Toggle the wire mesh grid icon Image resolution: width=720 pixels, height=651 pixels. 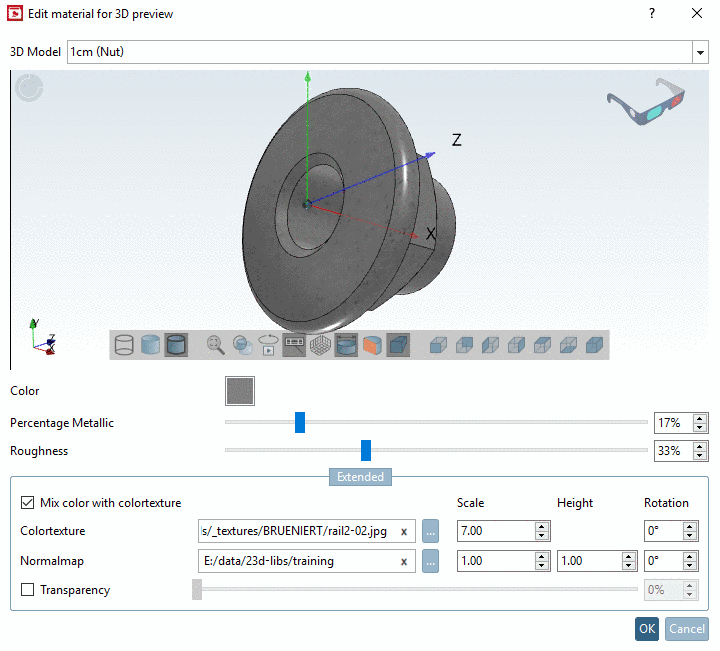[x=320, y=346]
